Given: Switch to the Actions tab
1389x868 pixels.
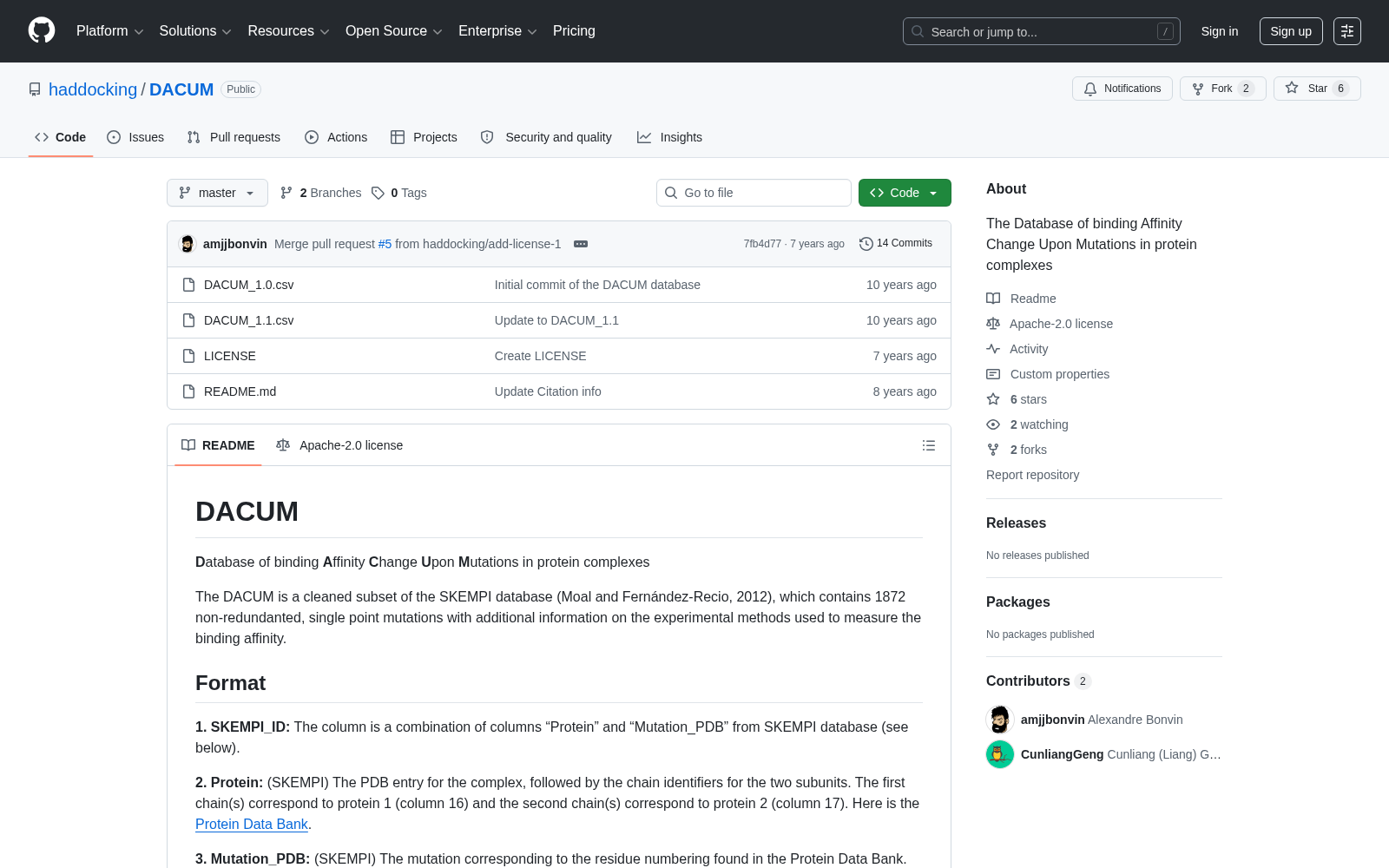Looking at the screenshot, I should click(x=336, y=137).
